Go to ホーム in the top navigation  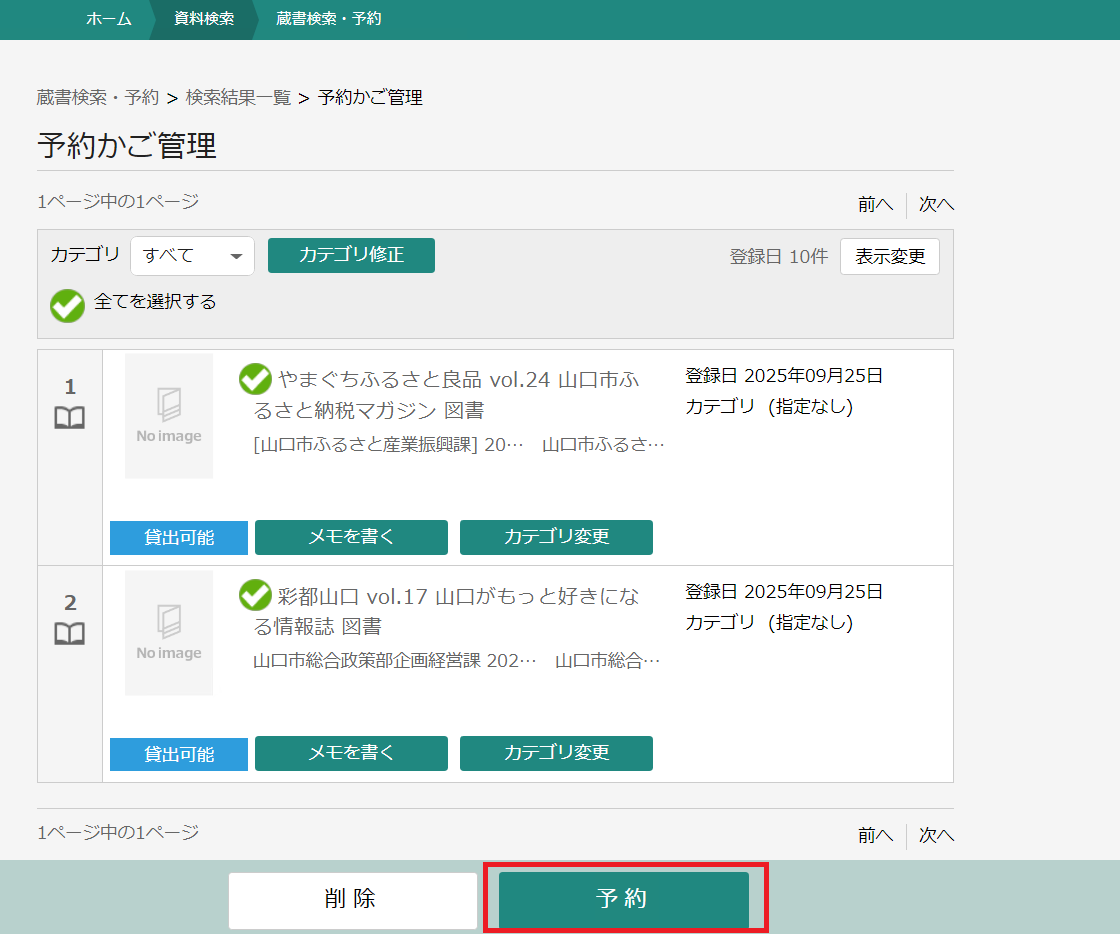(x=109, y=19)
